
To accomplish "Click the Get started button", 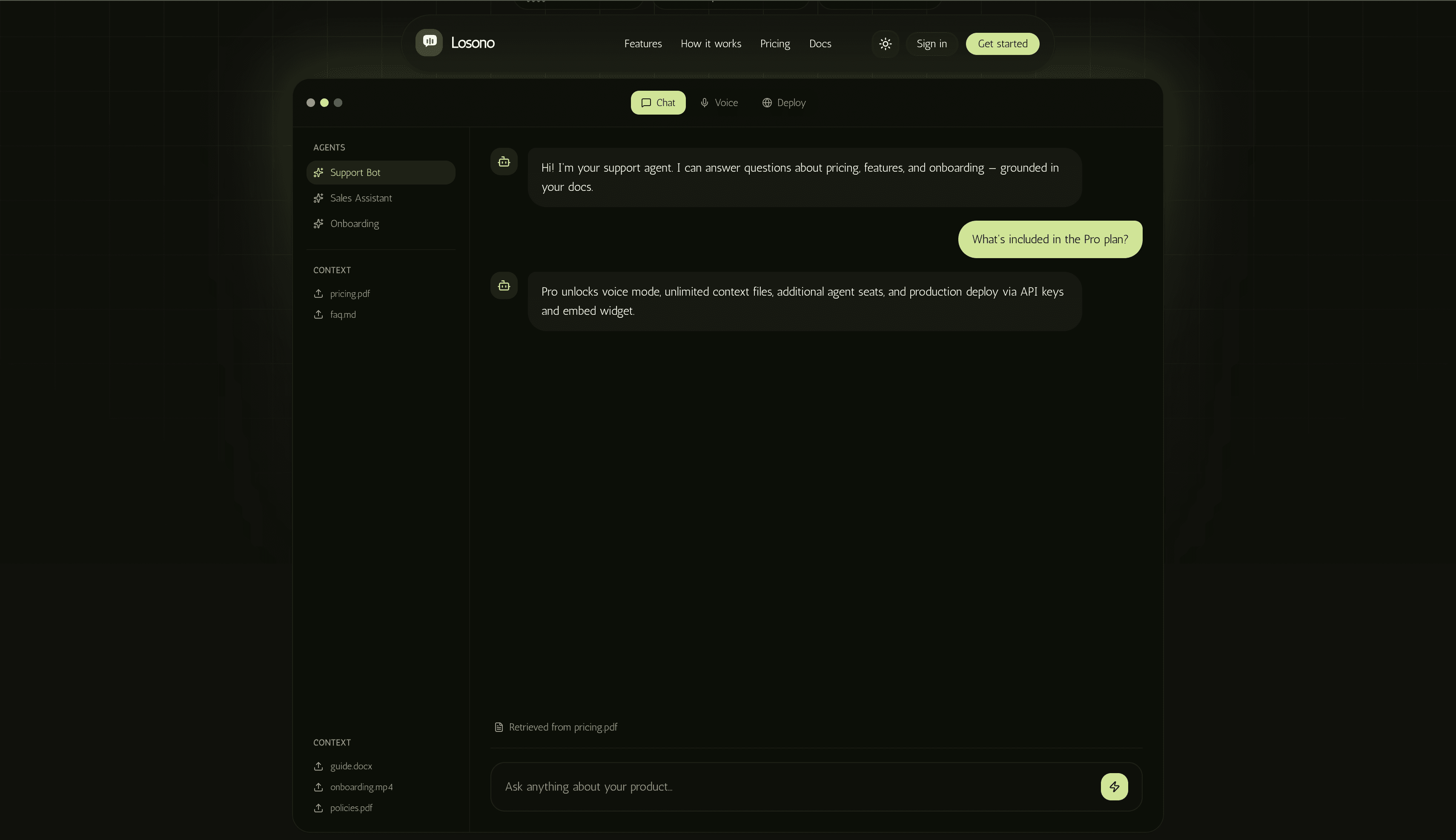I will coord(1002,44).
